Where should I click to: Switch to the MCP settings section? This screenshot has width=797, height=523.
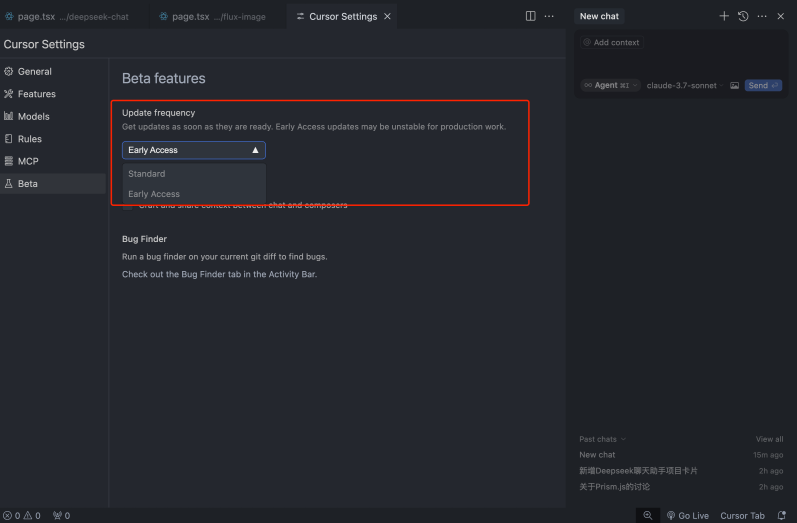click(28, 161)
